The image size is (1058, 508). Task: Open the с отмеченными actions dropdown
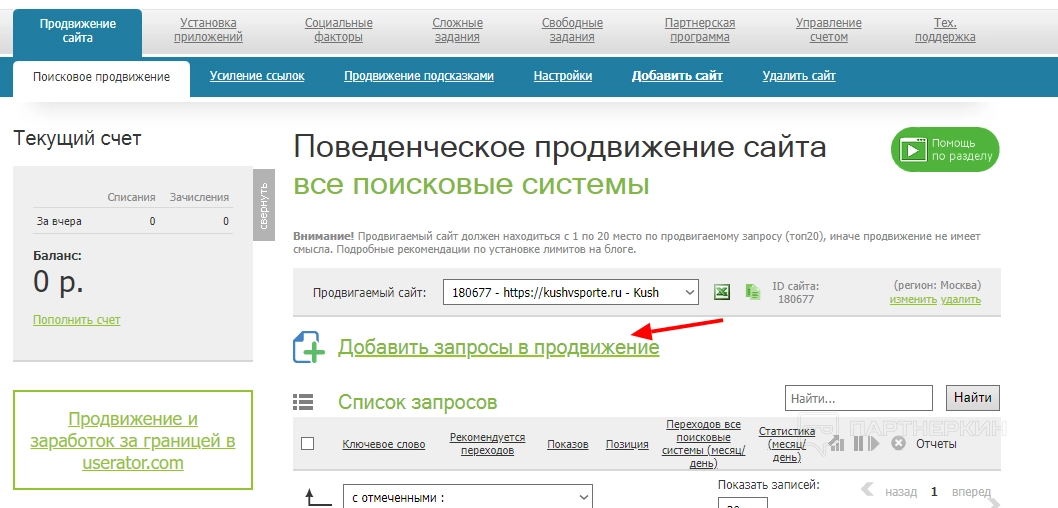click(468, 497)
